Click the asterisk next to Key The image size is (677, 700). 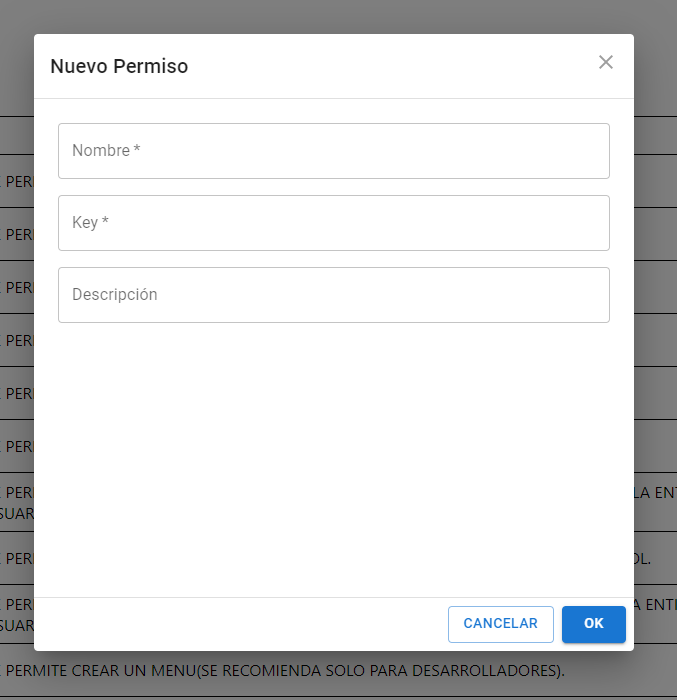coord(105,222)
